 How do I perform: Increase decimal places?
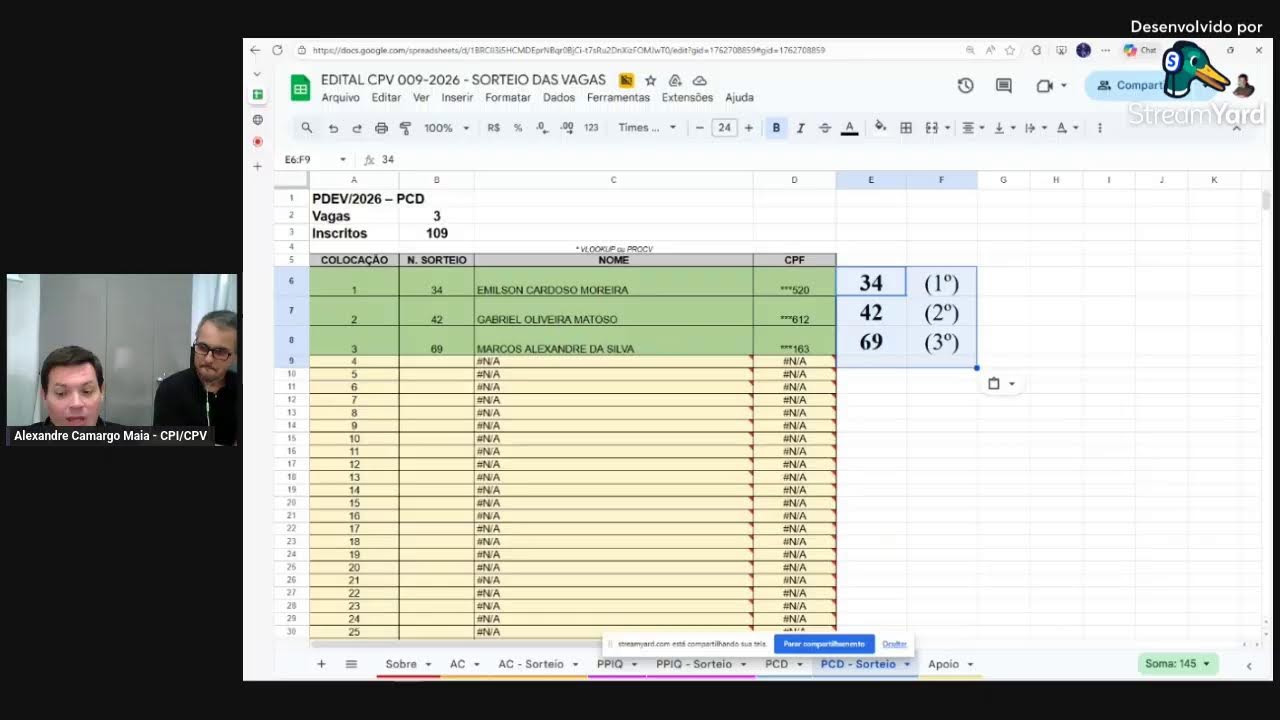click(x=567, y=128)
